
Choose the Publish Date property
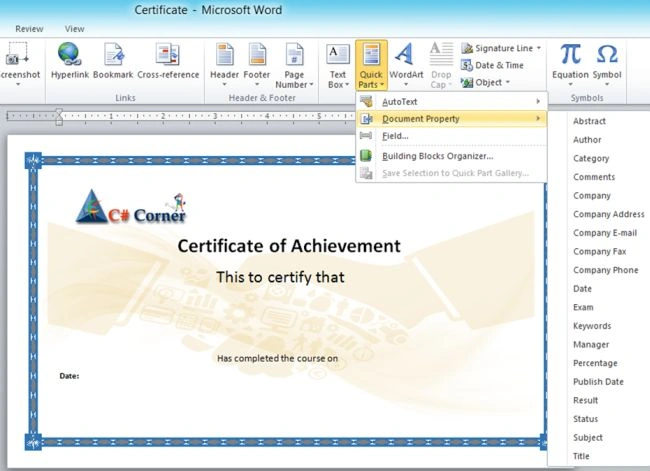[598, 382]
